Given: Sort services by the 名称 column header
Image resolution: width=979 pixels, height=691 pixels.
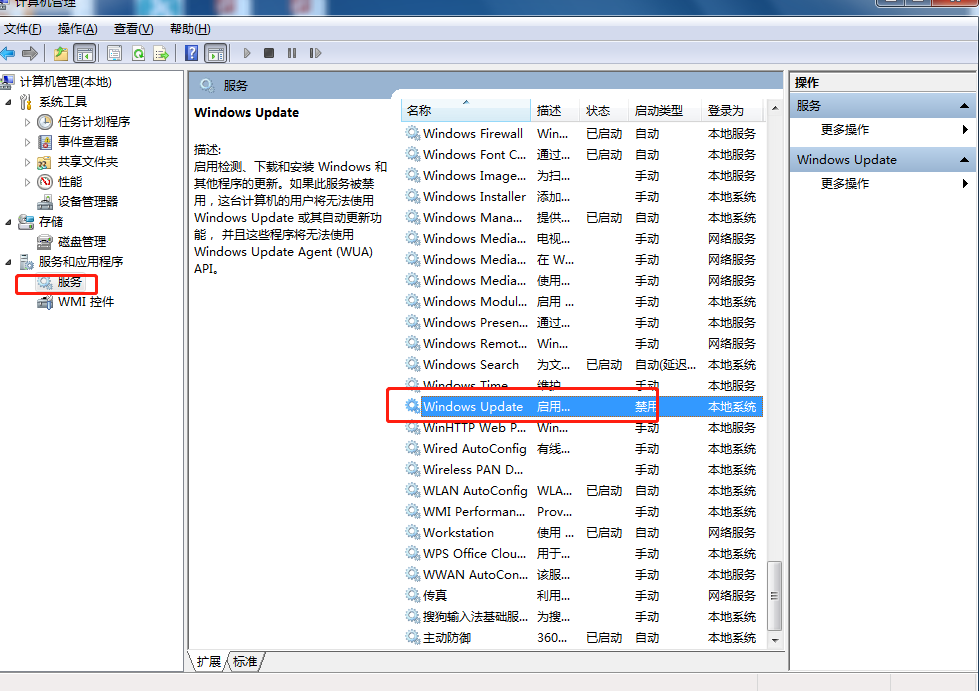Looking at the screenshot, I should (466, 110).
